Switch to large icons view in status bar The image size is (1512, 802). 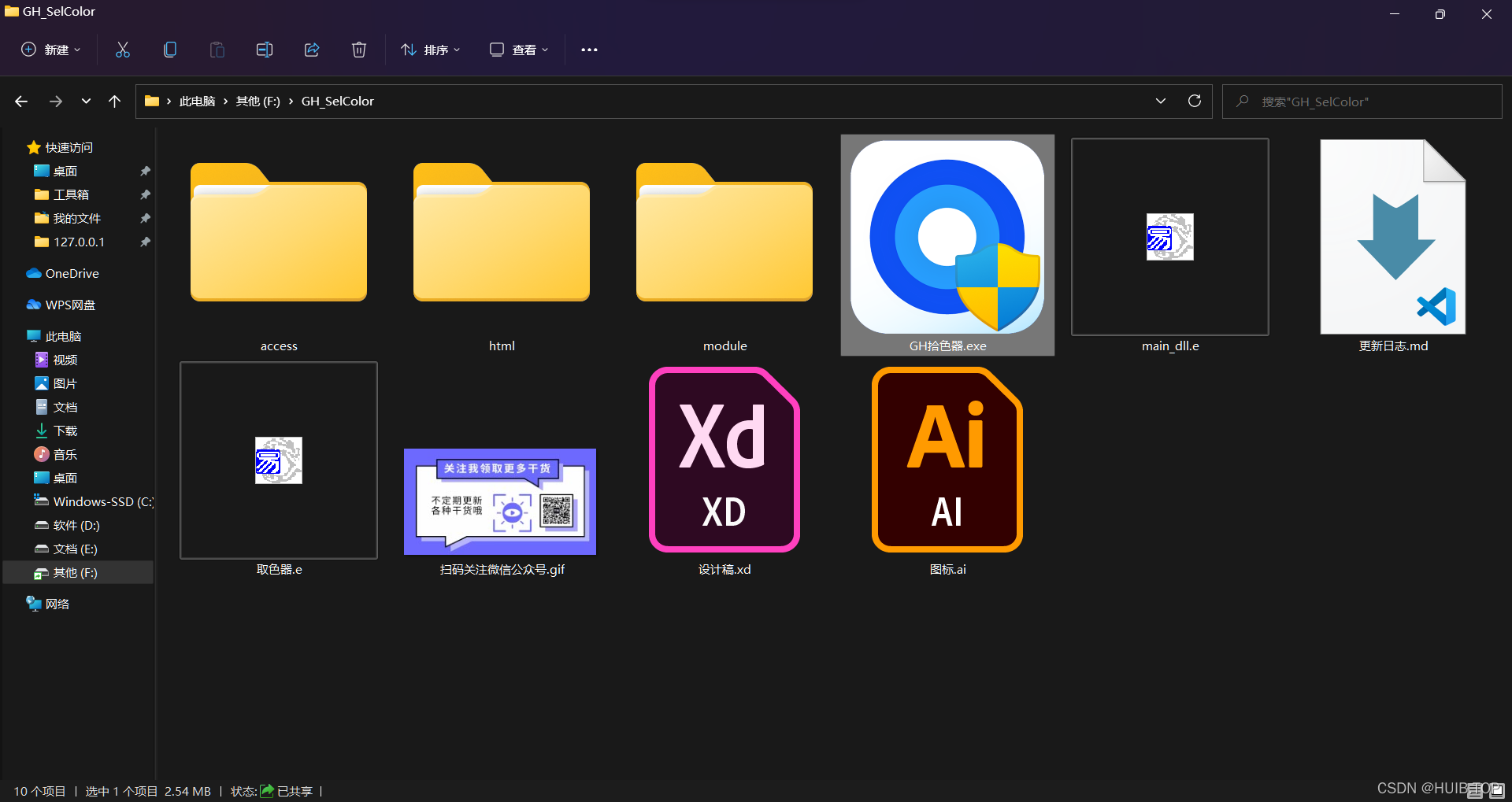[1497, 790]
